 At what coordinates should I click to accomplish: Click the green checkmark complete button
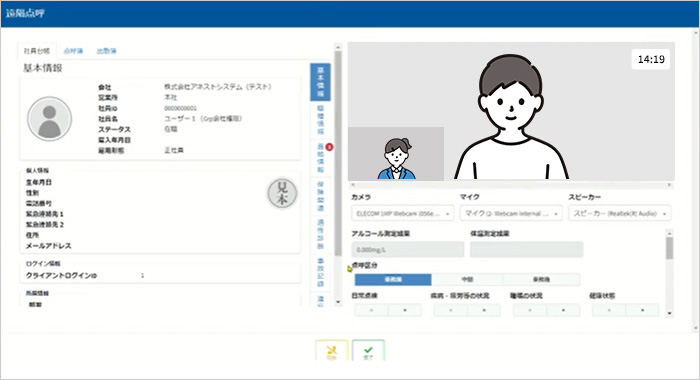(x=368, y=351)
